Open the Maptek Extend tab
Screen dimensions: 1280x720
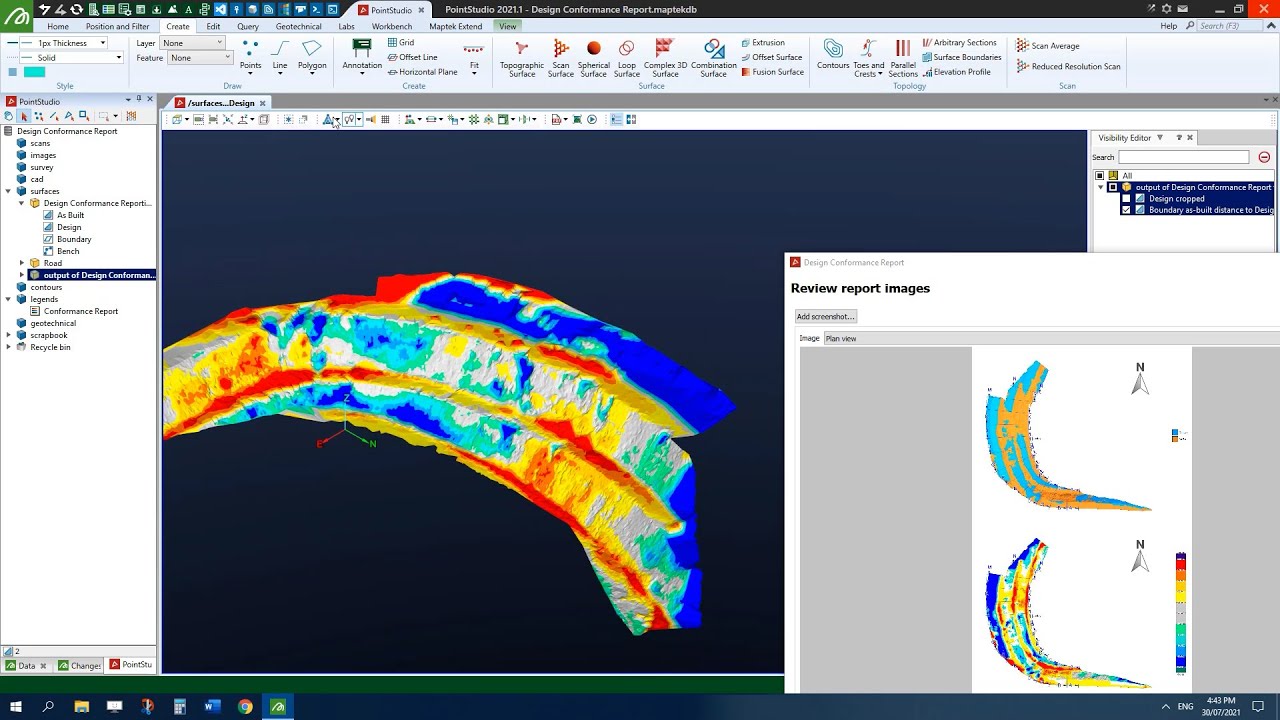click(x=456, y=27)
